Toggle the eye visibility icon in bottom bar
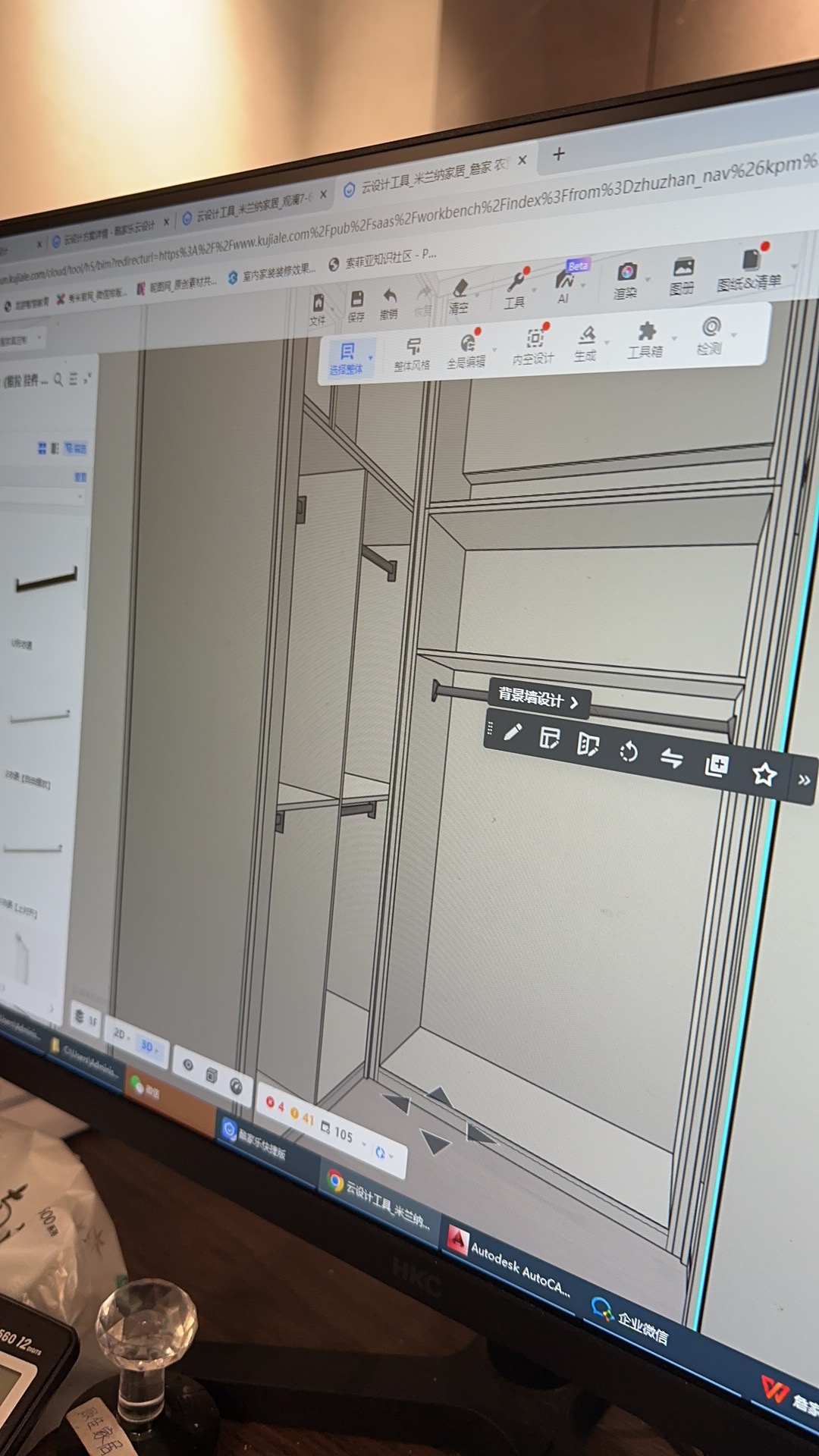Image resolution: width=819 pixels, height=1456 pixels. click(x=188, y=1065)
